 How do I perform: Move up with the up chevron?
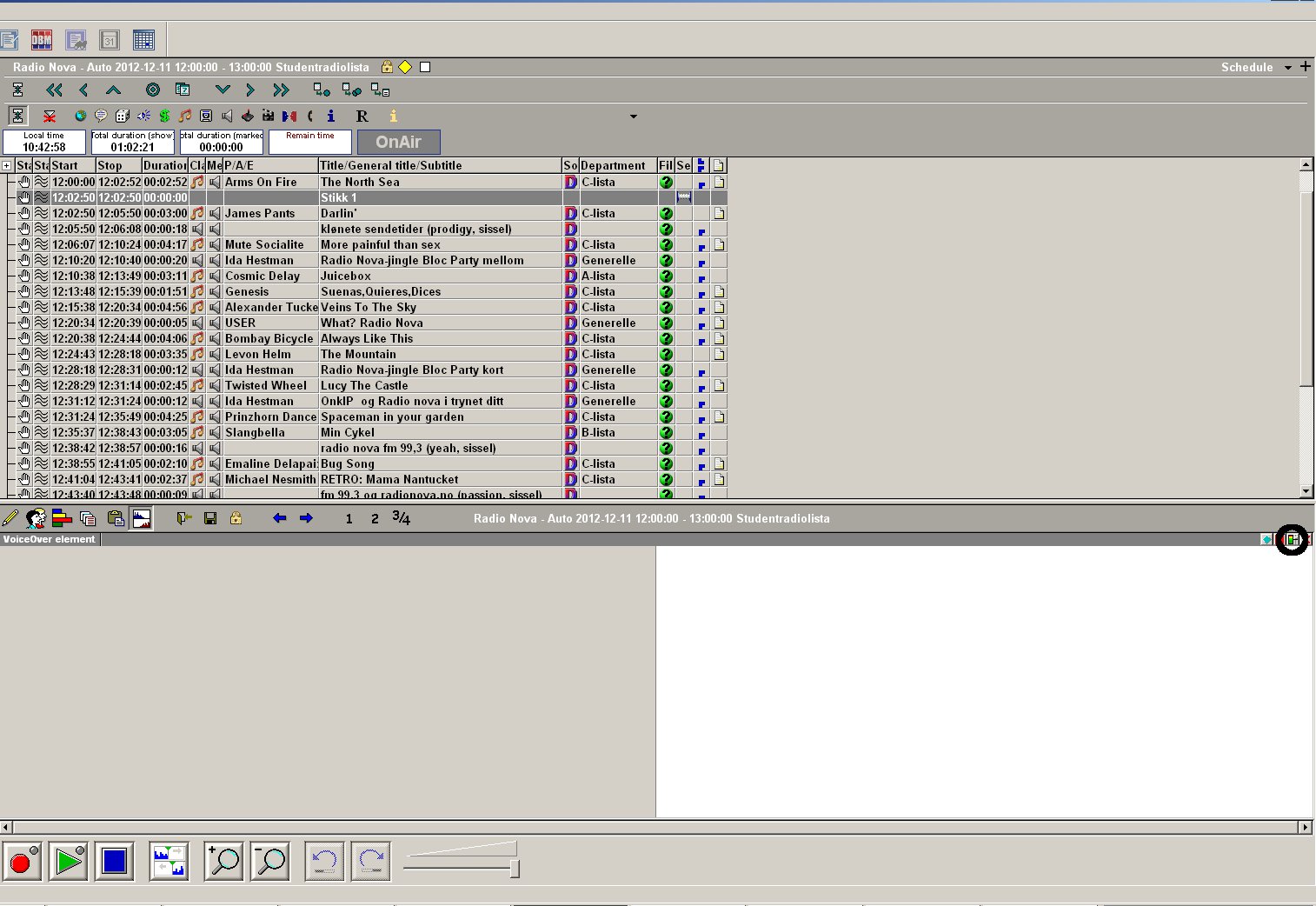point(113,90)
